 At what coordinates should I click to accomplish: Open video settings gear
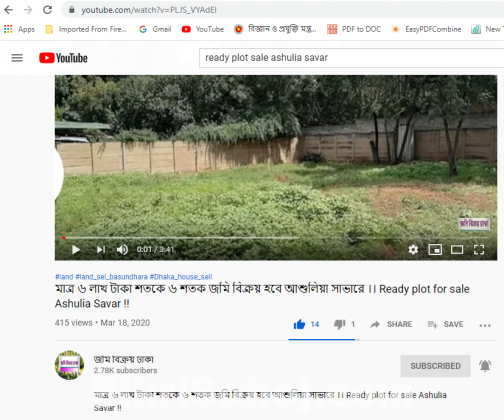pyautogui.click(x=413, y=249)
